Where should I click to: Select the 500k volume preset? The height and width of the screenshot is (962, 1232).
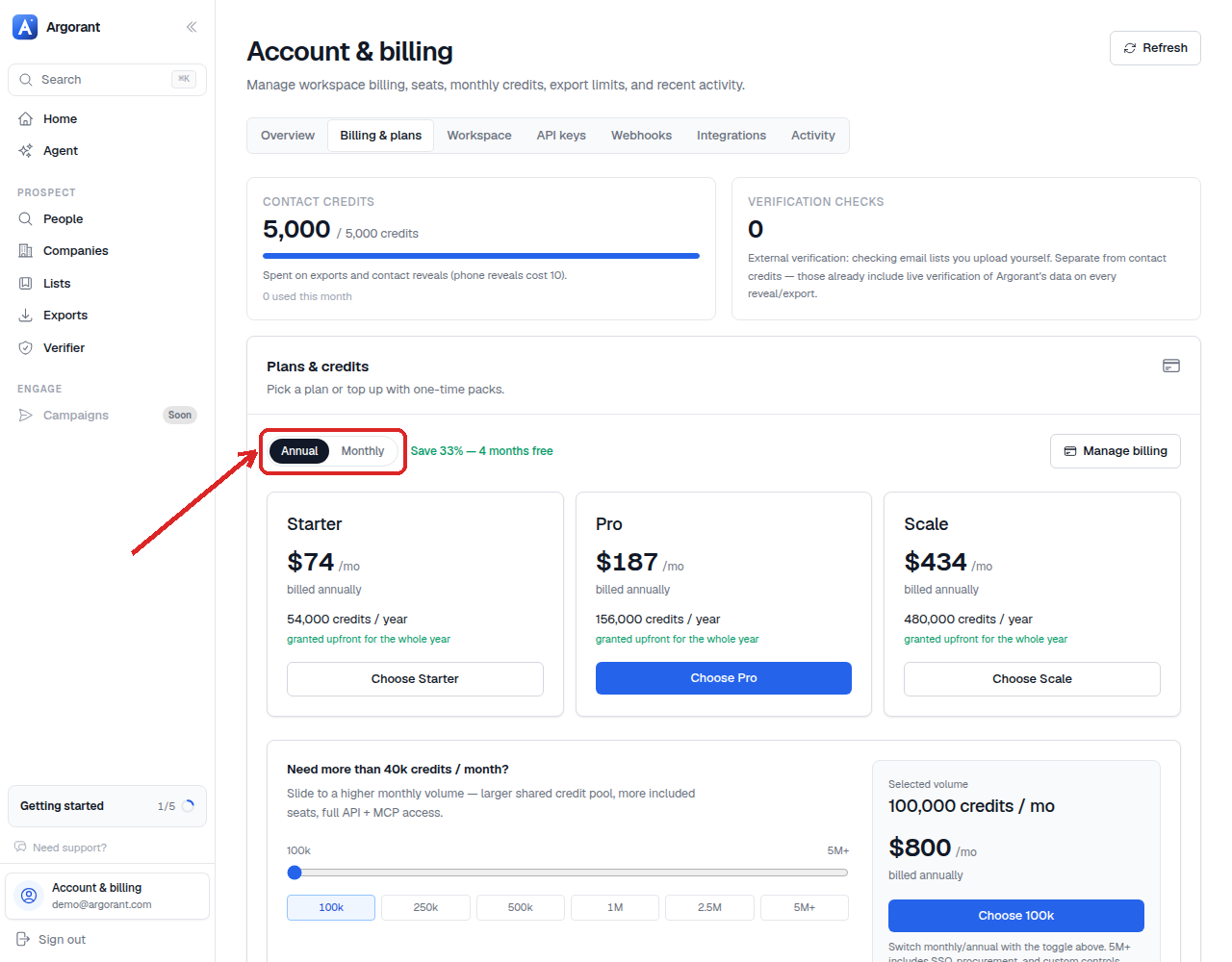click(x=521, y=907)
